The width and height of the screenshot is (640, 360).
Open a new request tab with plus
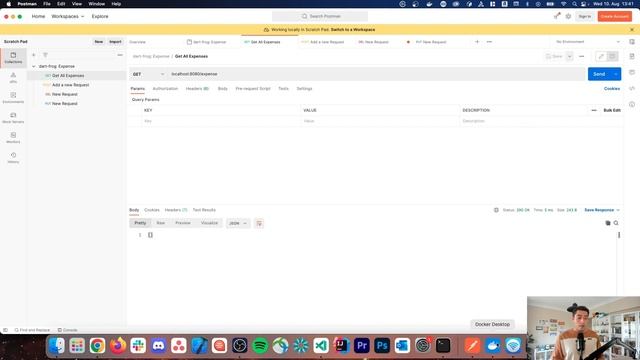pos(477,42)
